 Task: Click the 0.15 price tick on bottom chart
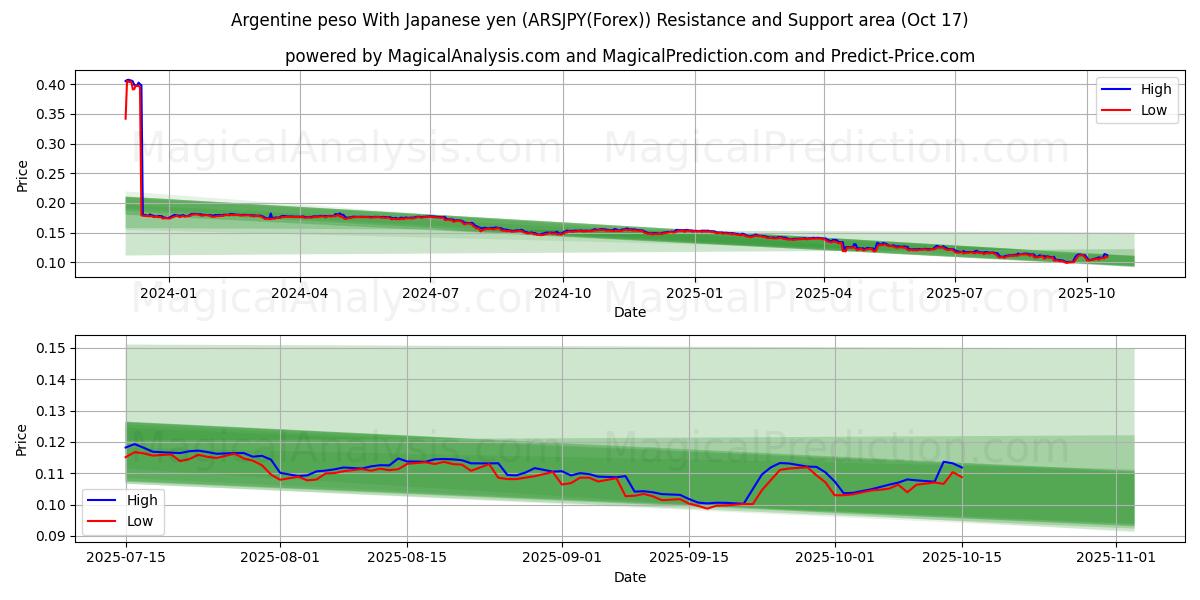click(x=50, y=348)
